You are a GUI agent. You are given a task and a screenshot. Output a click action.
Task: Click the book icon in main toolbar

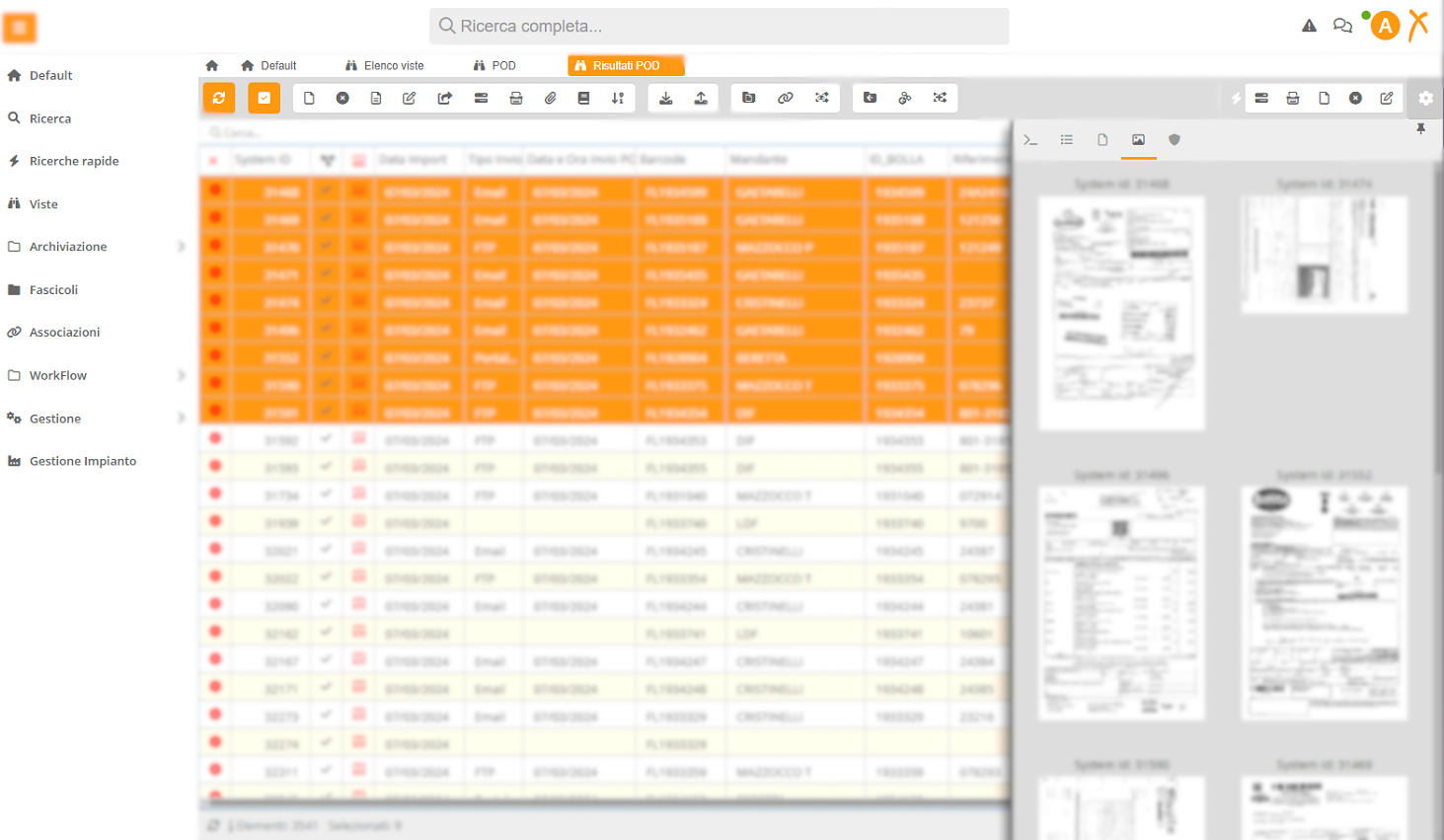pos(584,98)
